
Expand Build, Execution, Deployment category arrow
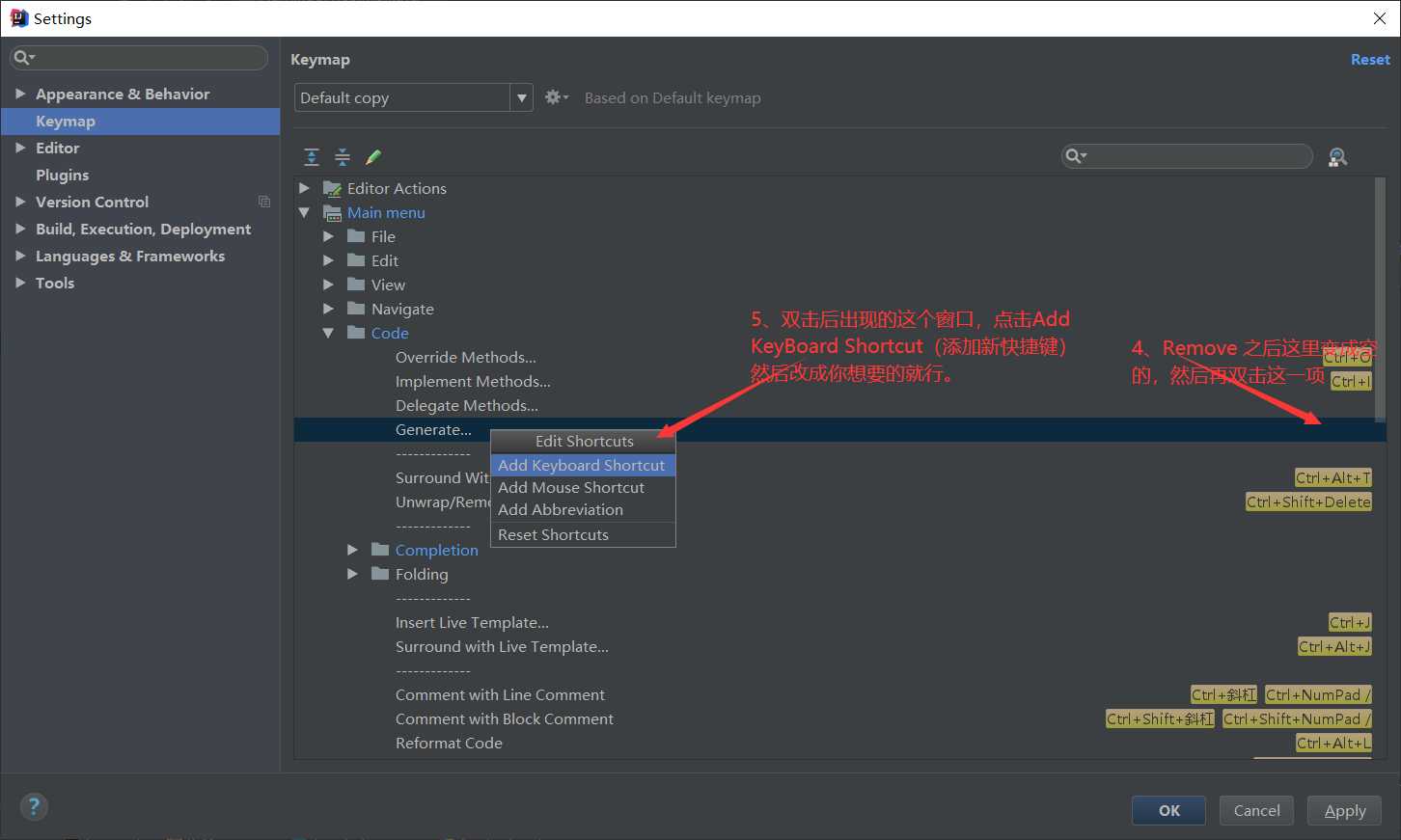pyautogui.click(x=19, y=229)
